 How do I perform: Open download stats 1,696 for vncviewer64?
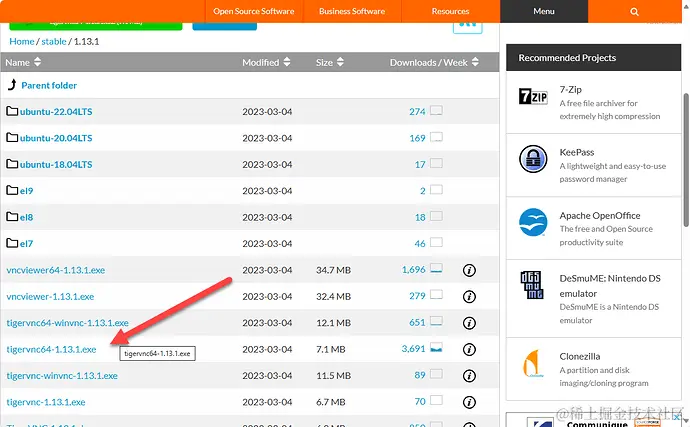tap(414, 269)
